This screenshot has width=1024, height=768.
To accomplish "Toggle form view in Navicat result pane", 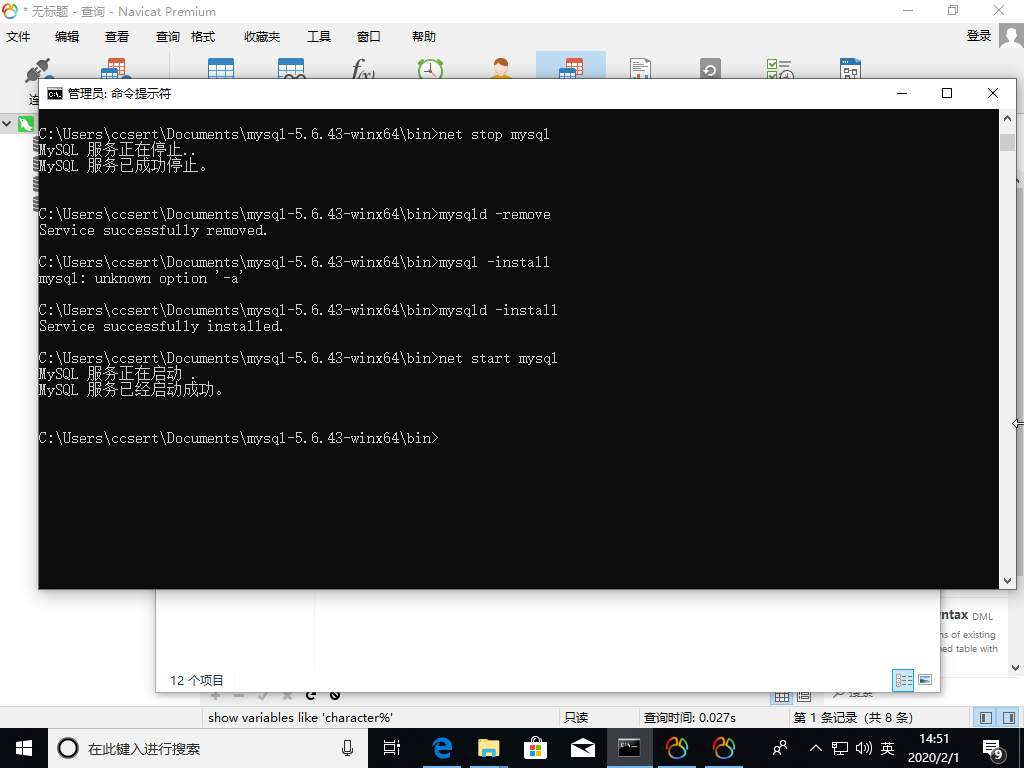I will click(x=804, y=697).
